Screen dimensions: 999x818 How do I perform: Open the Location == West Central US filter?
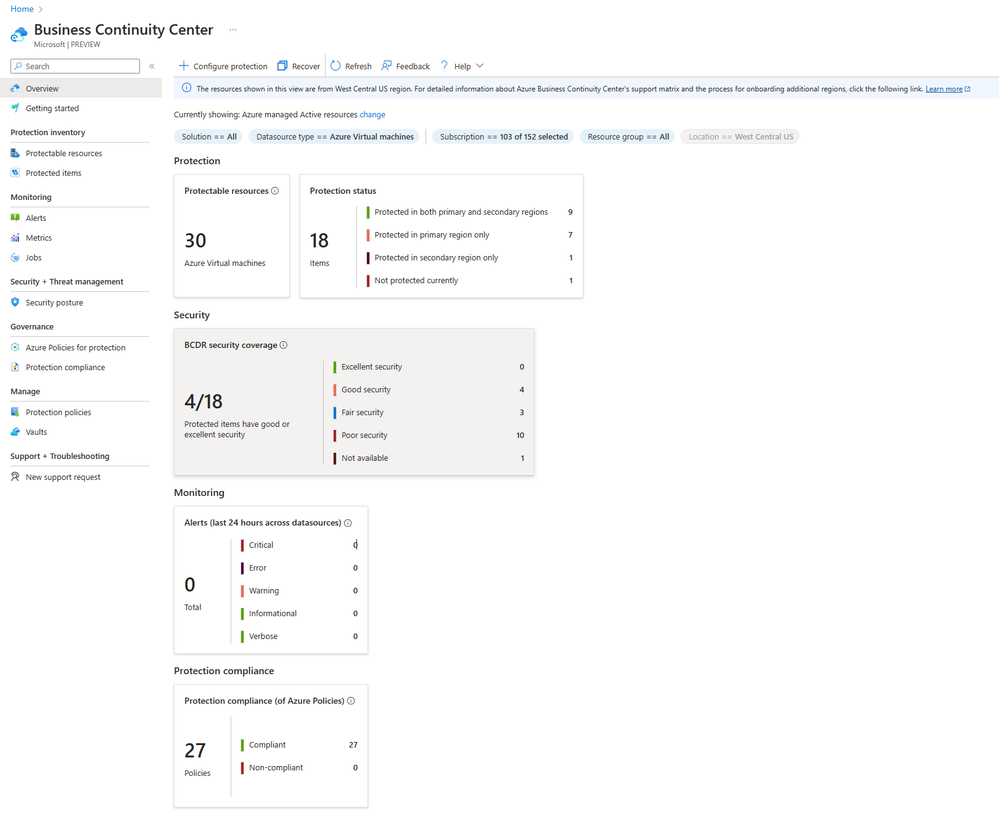740,136
